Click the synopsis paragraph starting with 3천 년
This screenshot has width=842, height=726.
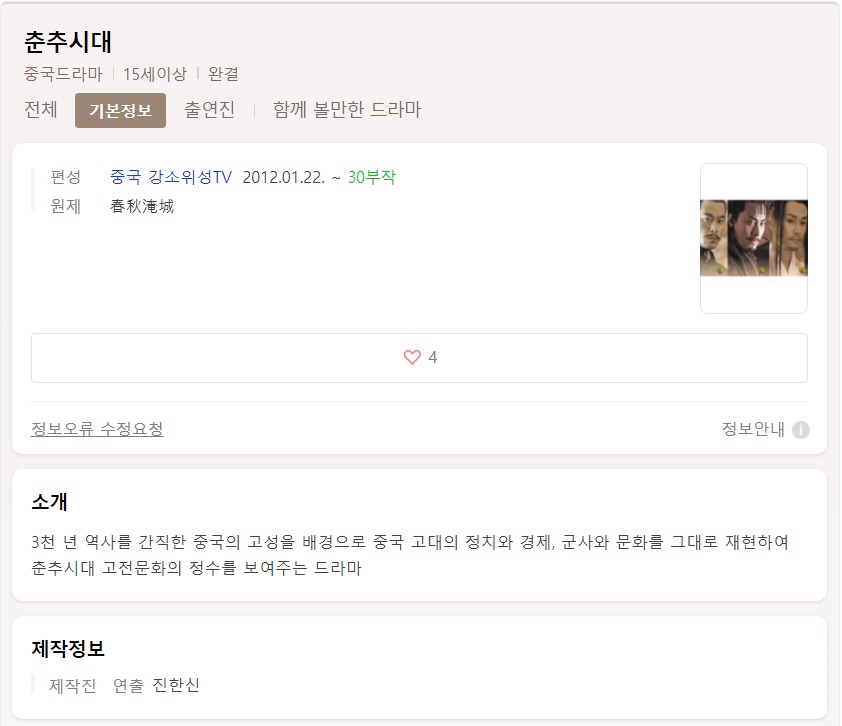(x=410, y=555)
